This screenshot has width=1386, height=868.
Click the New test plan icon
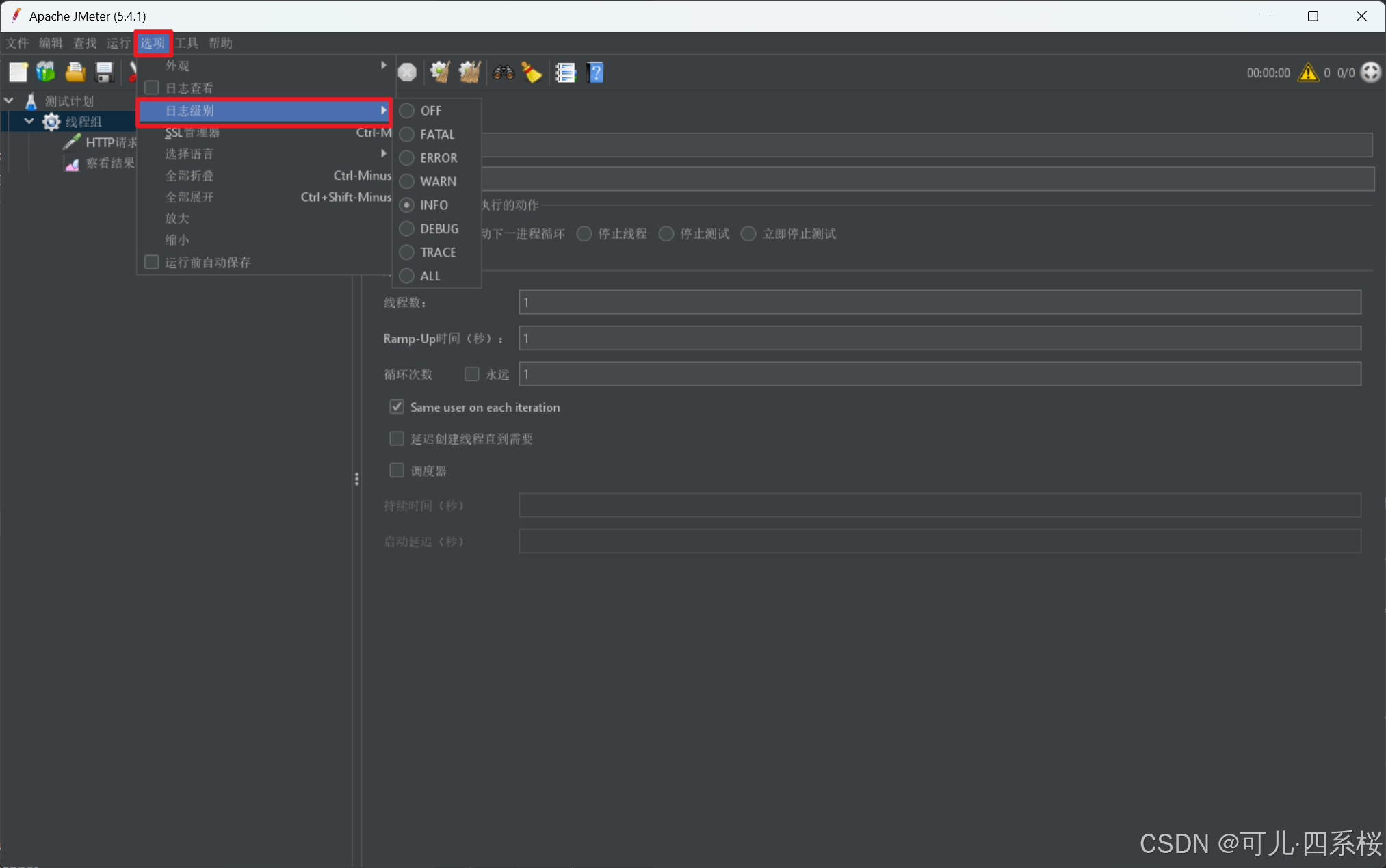(x=18, y=72)
